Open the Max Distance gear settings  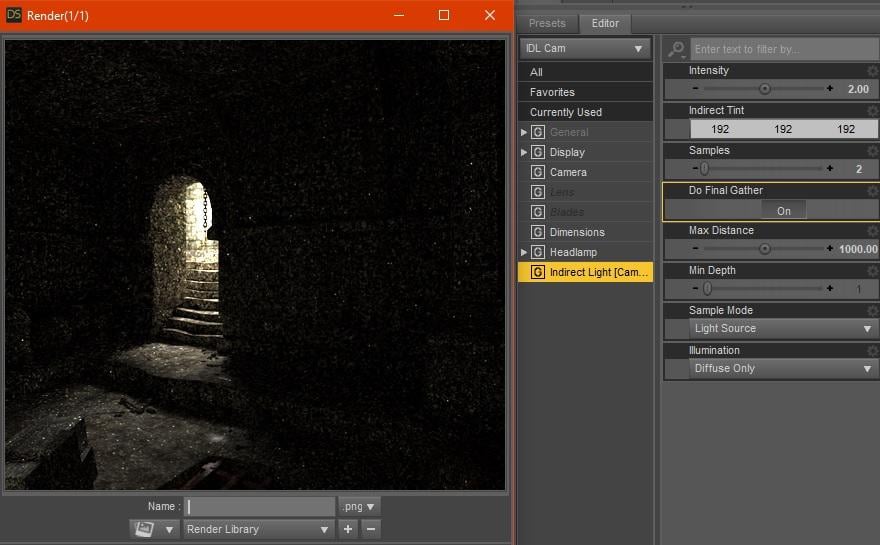click(x=873, y=231)
